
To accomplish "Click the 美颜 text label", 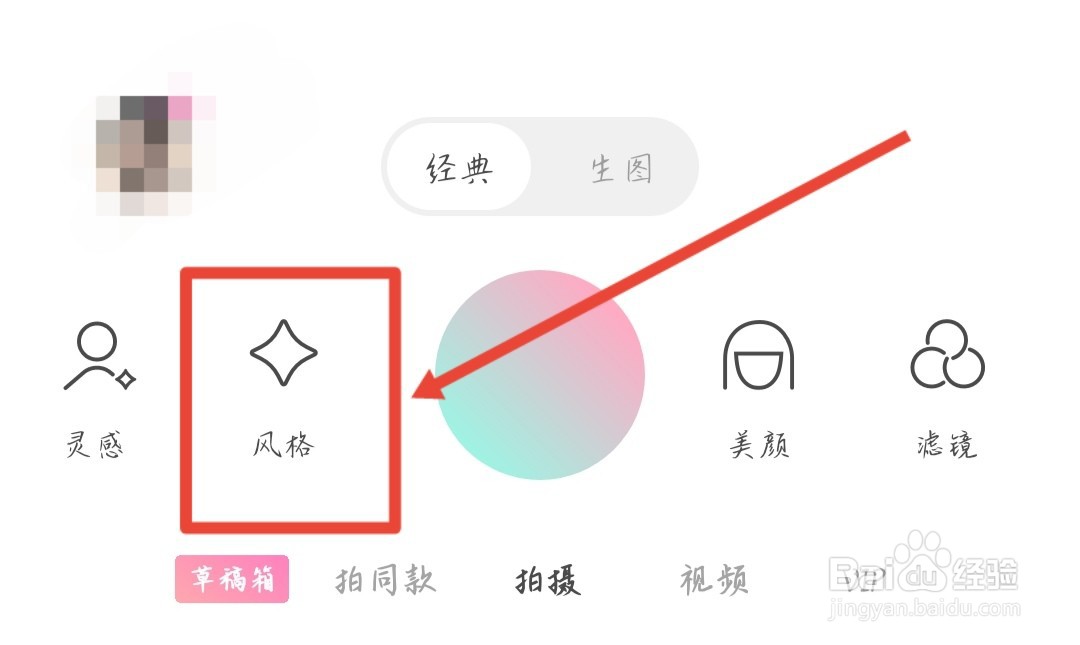I will point(759,444).
